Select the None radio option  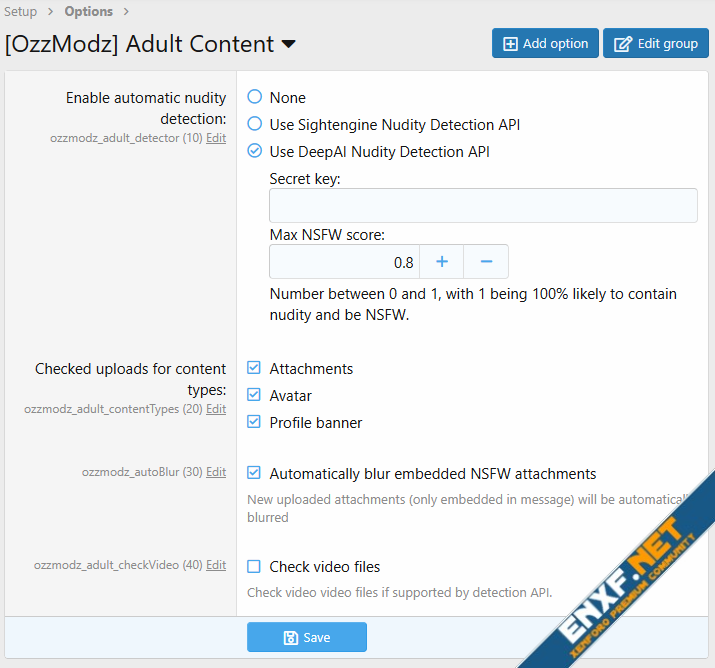[x=255, y=97]
